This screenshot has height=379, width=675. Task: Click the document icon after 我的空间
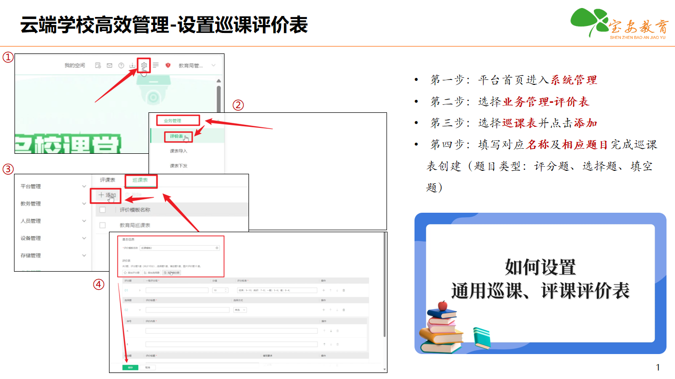(98, 65)
